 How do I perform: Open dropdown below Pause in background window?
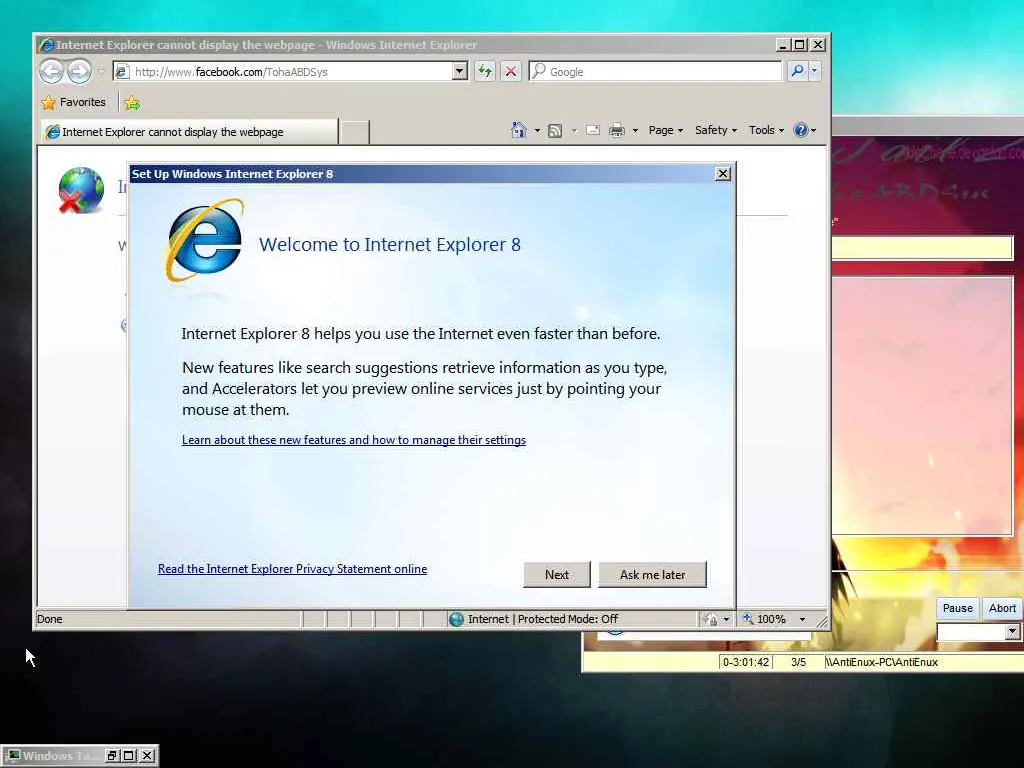coord(1012,632)
